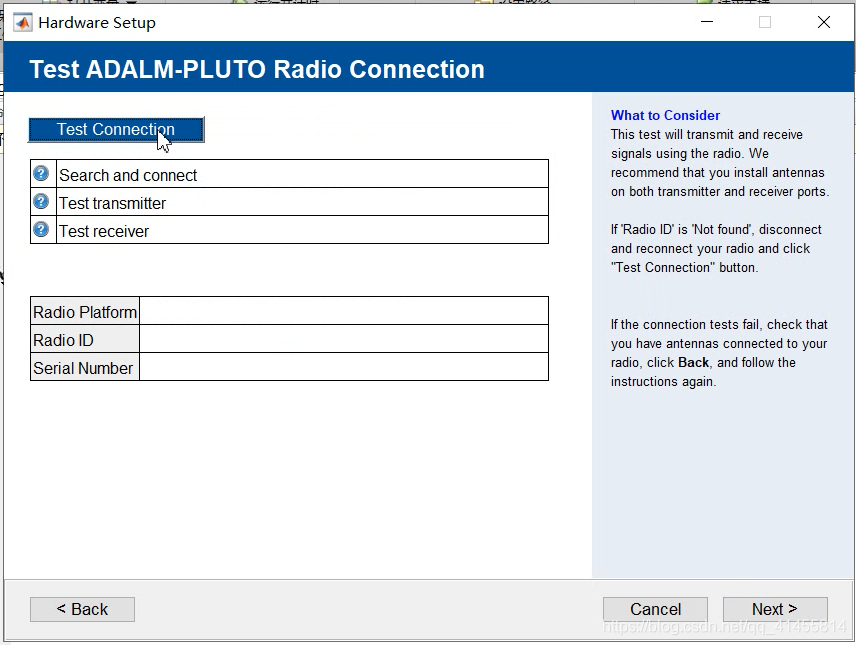The image size is (856, 645).
Task: Click the What to Consider heading
Action: click(665, 115)
